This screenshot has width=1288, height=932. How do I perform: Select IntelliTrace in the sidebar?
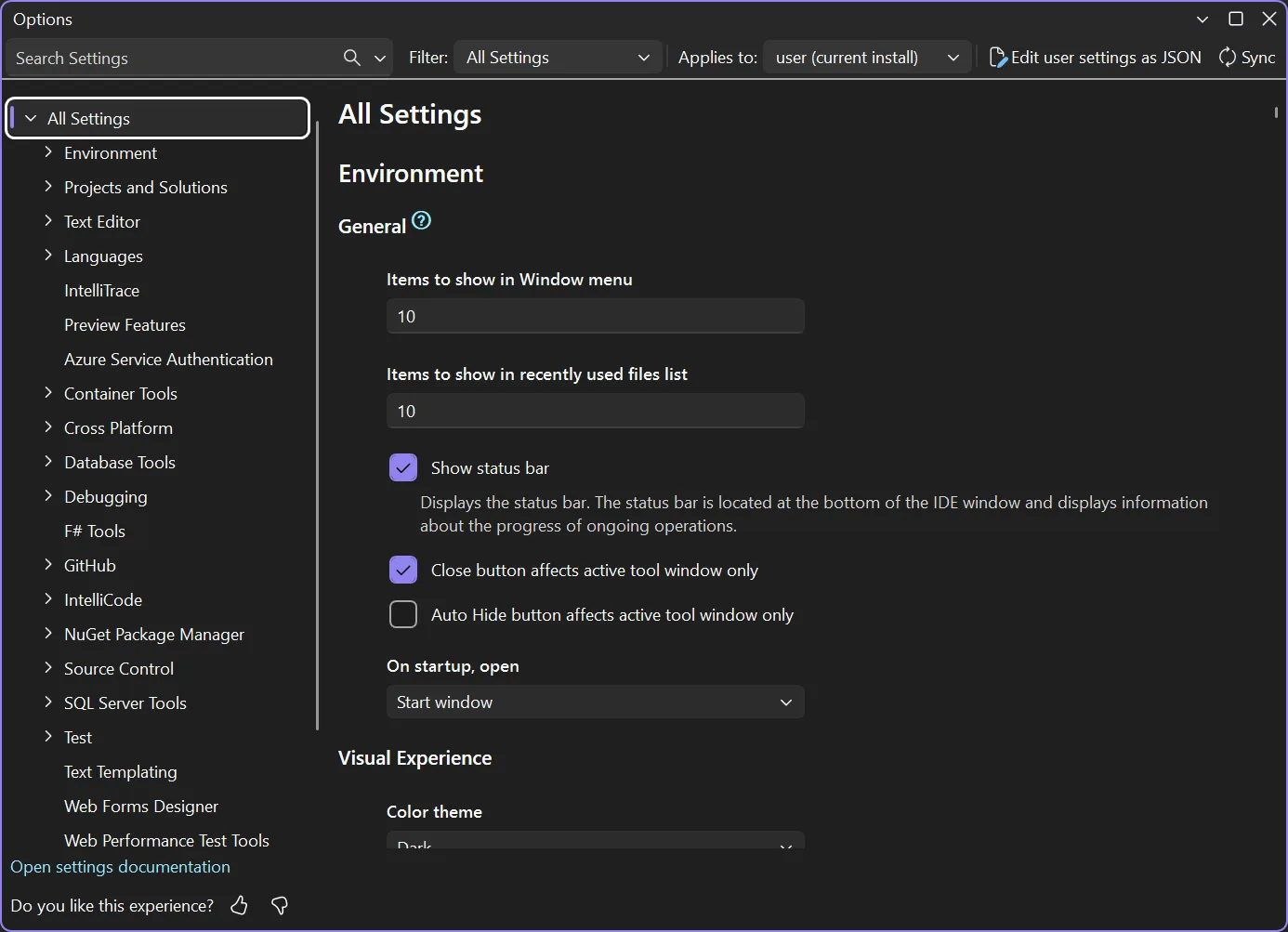(102, 290)
